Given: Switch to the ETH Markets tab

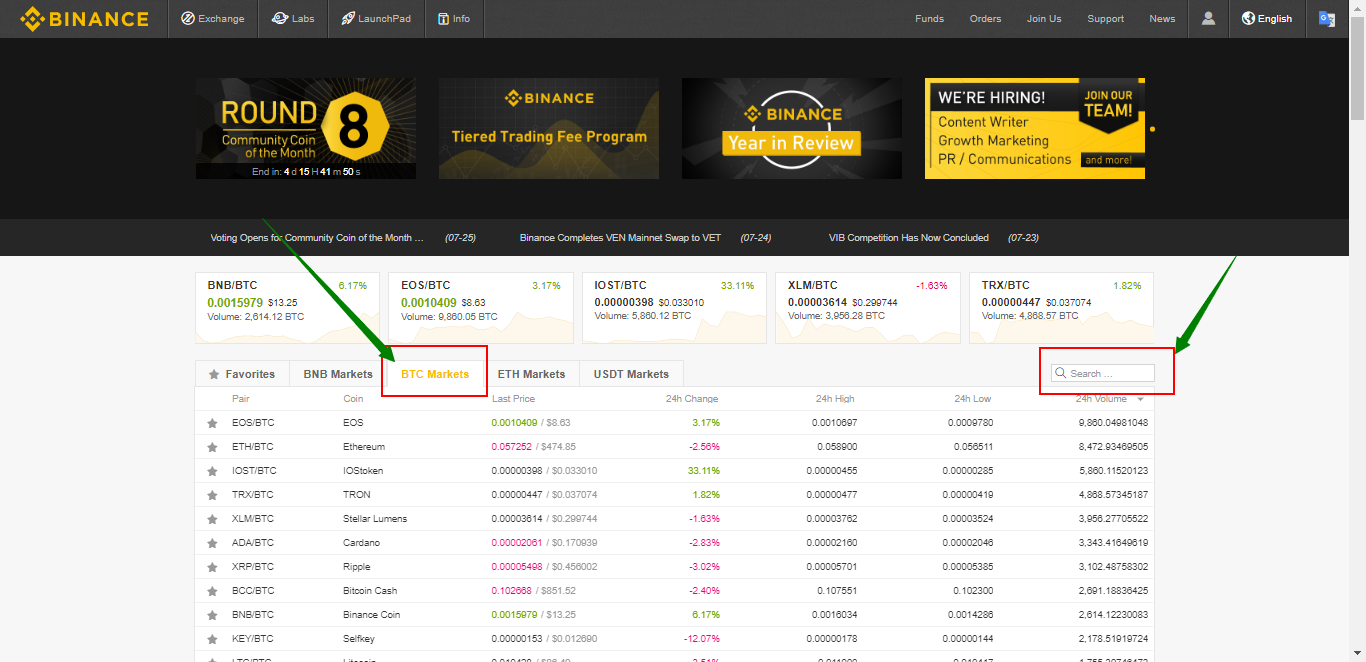Looking at the screenshot, I should coord(531,374).
